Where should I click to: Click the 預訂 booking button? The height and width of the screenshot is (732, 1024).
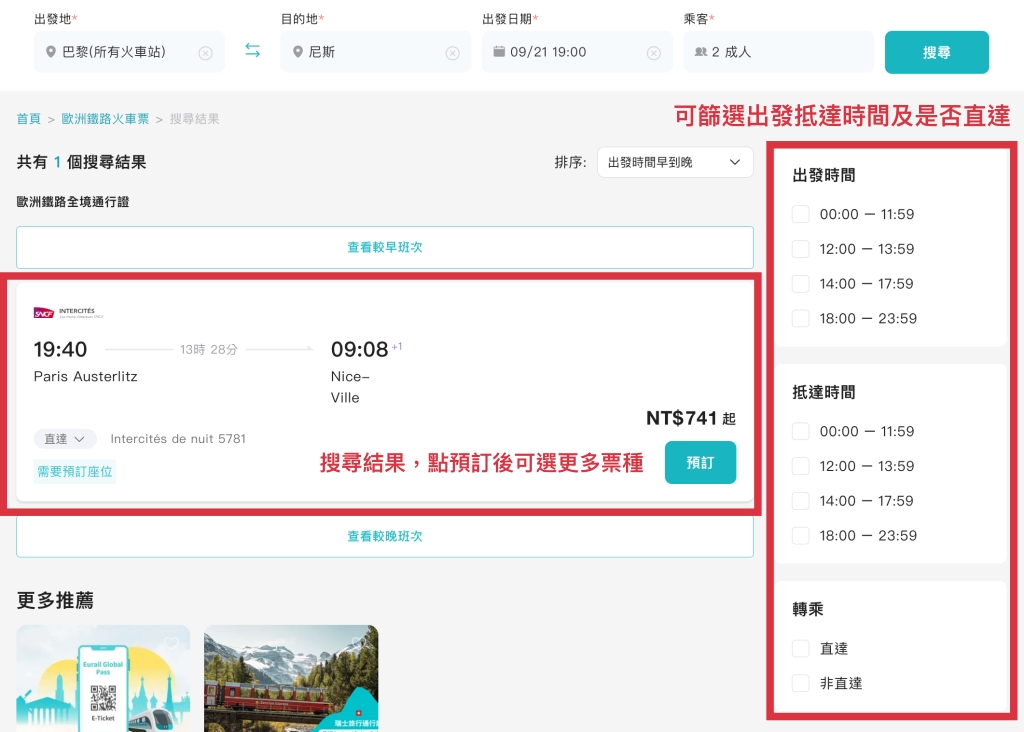pyautogui.click(x=700, y=462)
